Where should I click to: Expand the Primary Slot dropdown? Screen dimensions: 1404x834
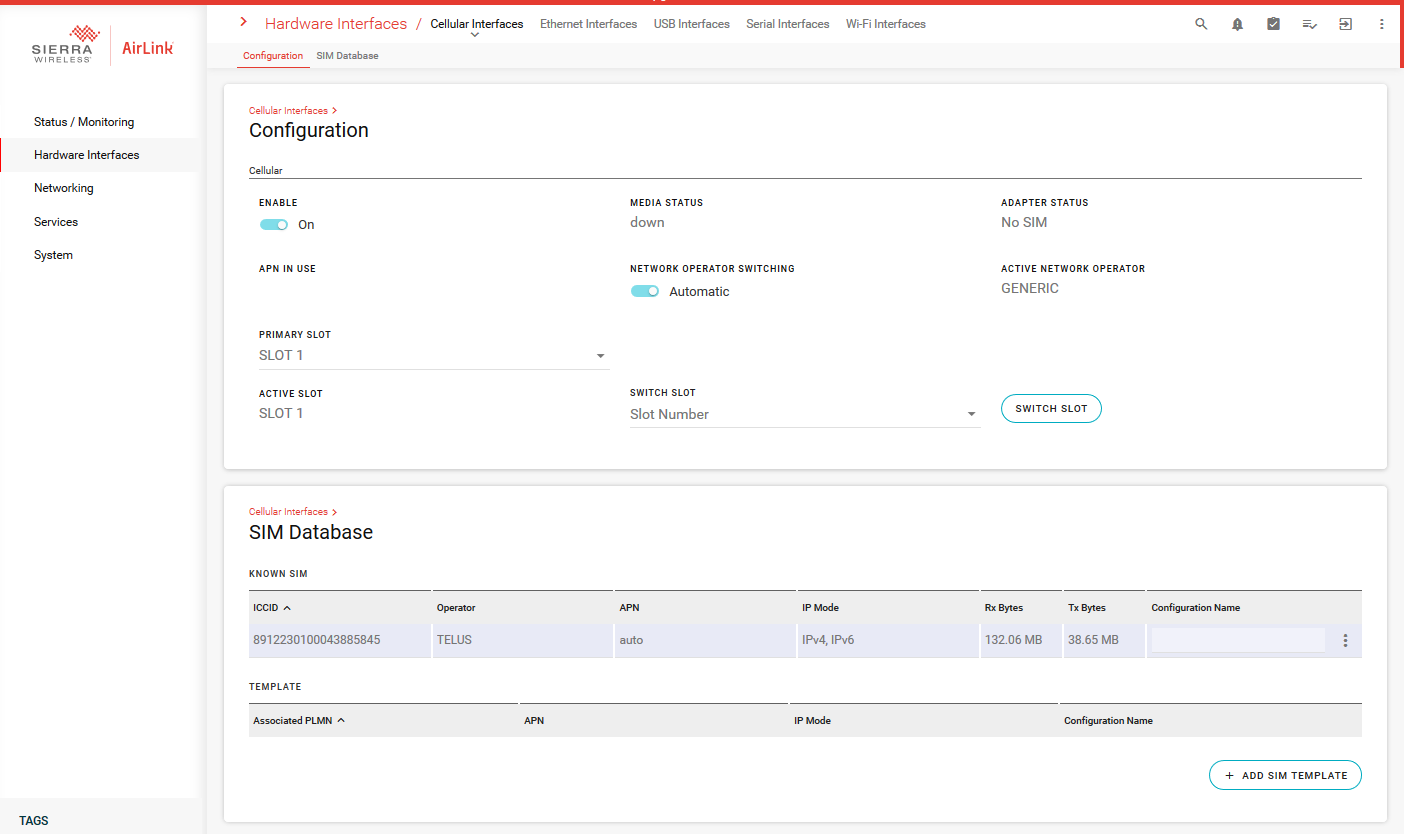click(x=600, y=356)
